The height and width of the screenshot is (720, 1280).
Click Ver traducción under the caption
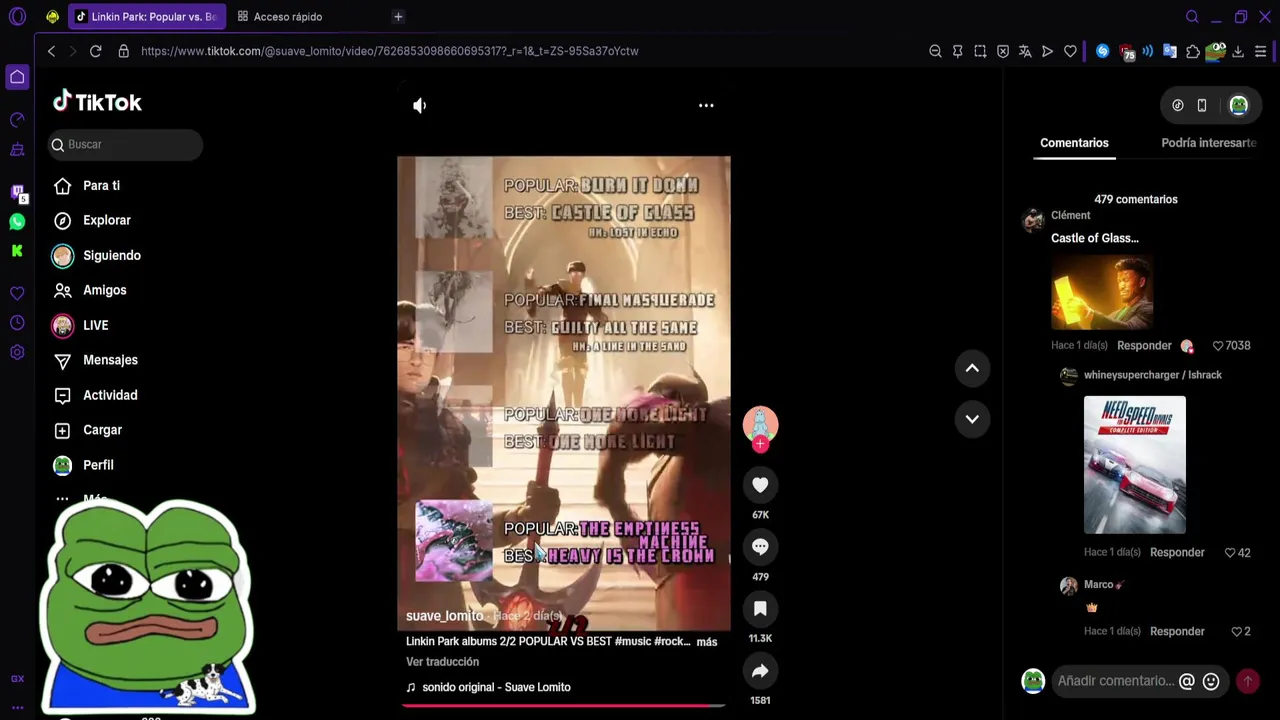(x=442, y=662)
